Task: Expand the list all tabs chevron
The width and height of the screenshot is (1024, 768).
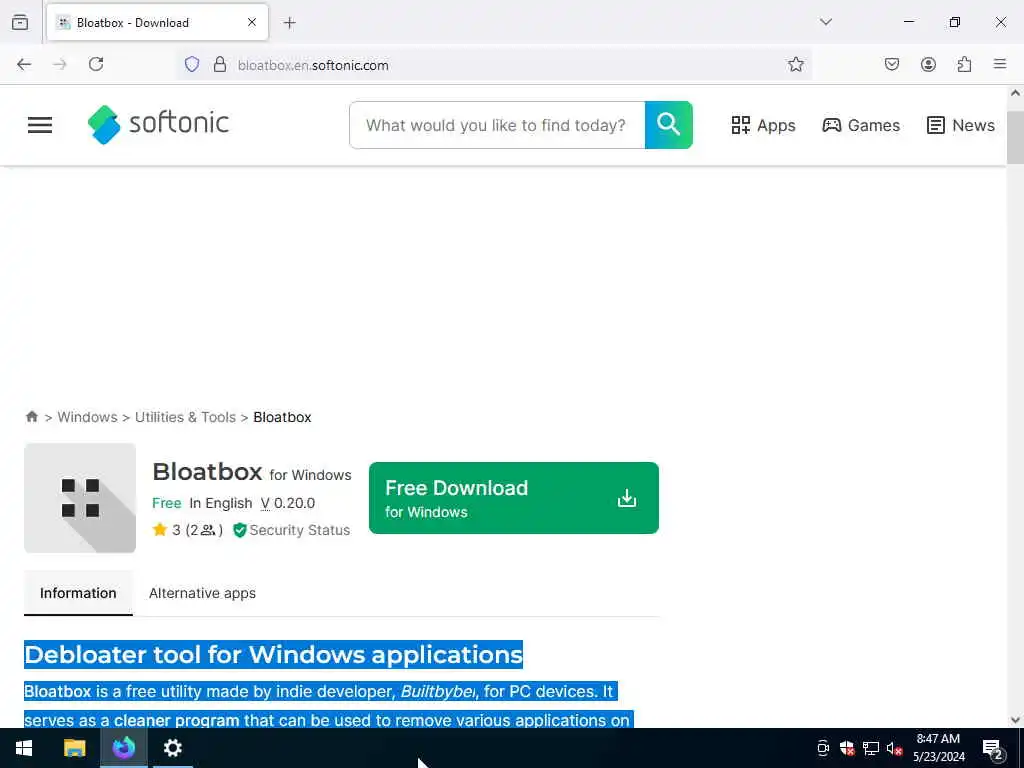Action: tap(826, 22)
